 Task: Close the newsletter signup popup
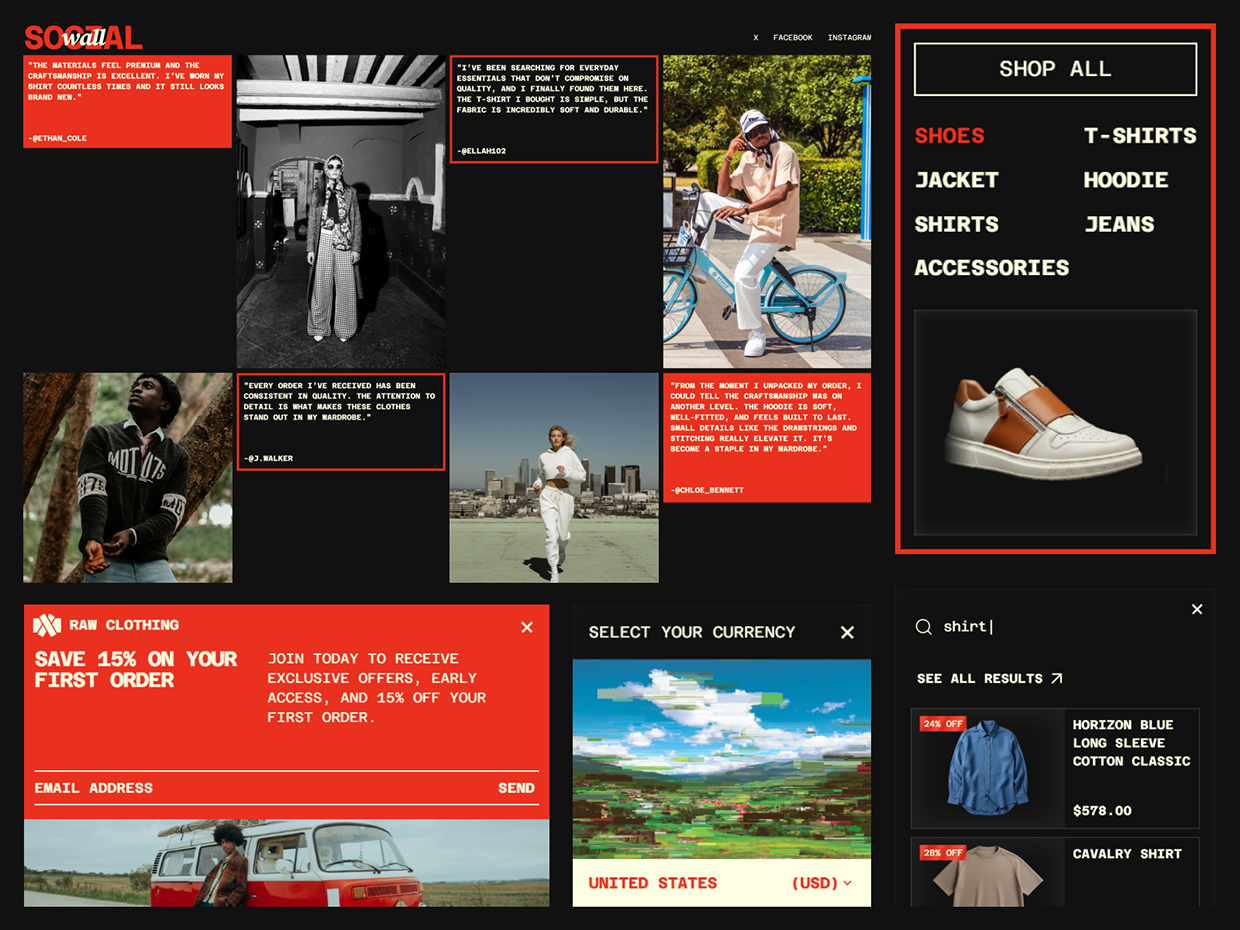[527, 627]
